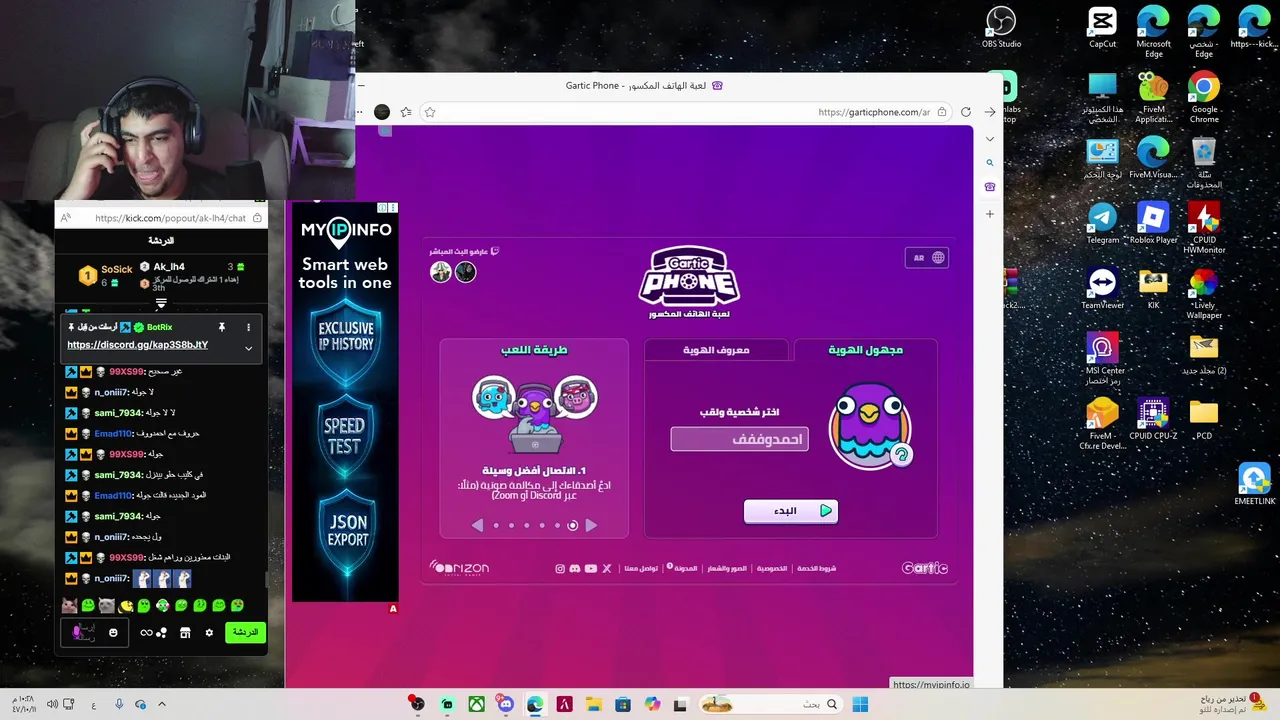
Task: Open شروط الخدمة terms of service link
Action: (x=816, y=568)
